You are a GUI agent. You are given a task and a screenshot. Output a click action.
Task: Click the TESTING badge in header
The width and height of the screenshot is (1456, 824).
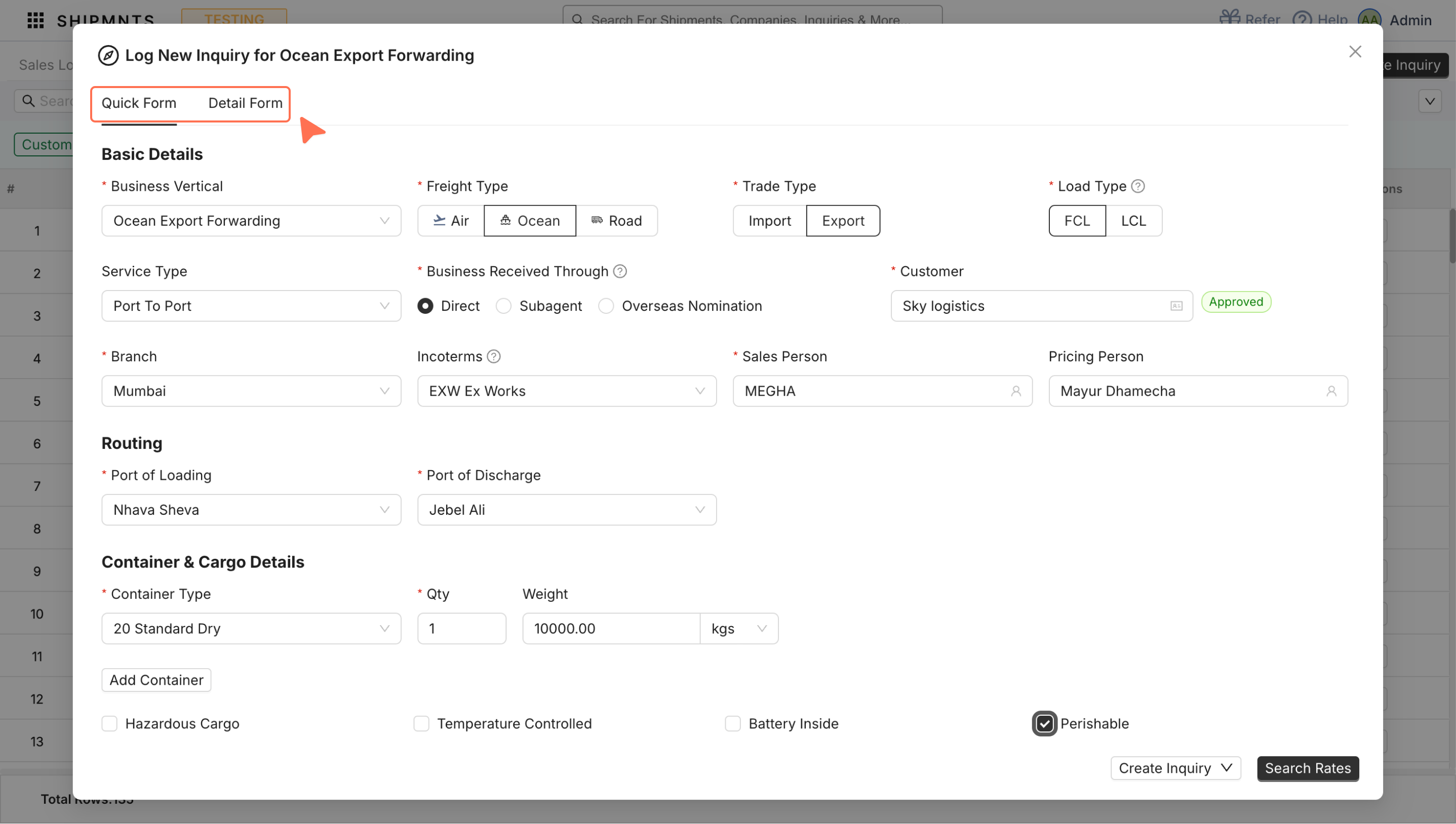point(234,19)
